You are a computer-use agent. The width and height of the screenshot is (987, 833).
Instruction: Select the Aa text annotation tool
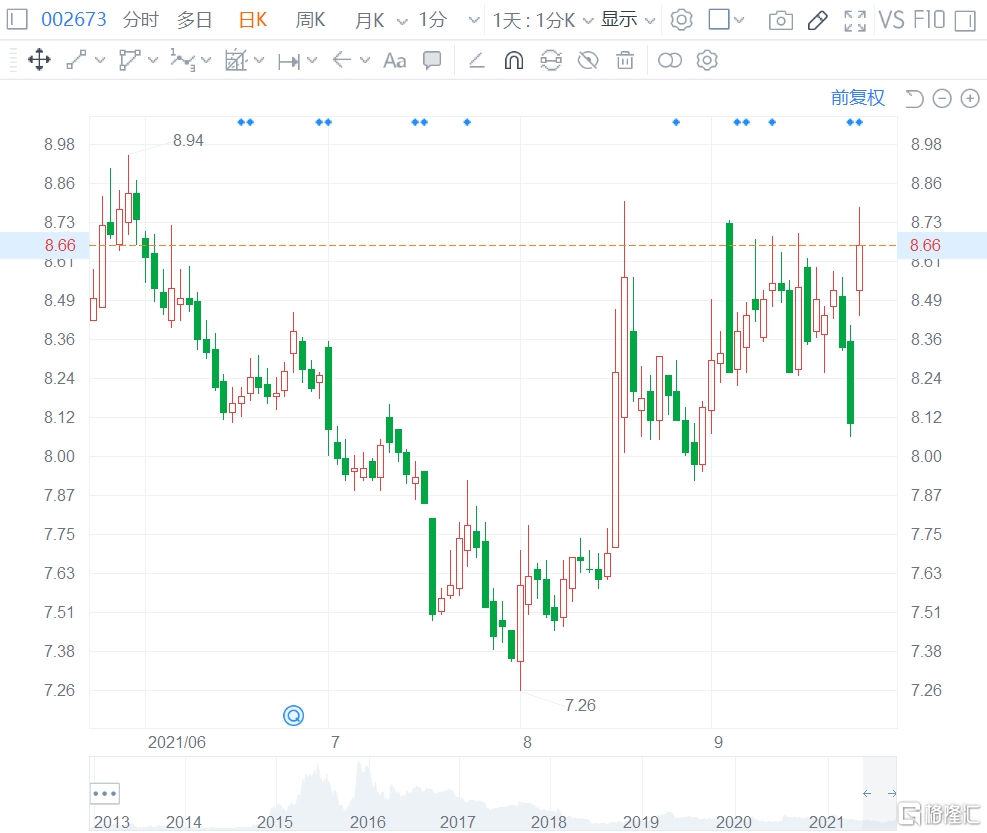tap(395, 61)
